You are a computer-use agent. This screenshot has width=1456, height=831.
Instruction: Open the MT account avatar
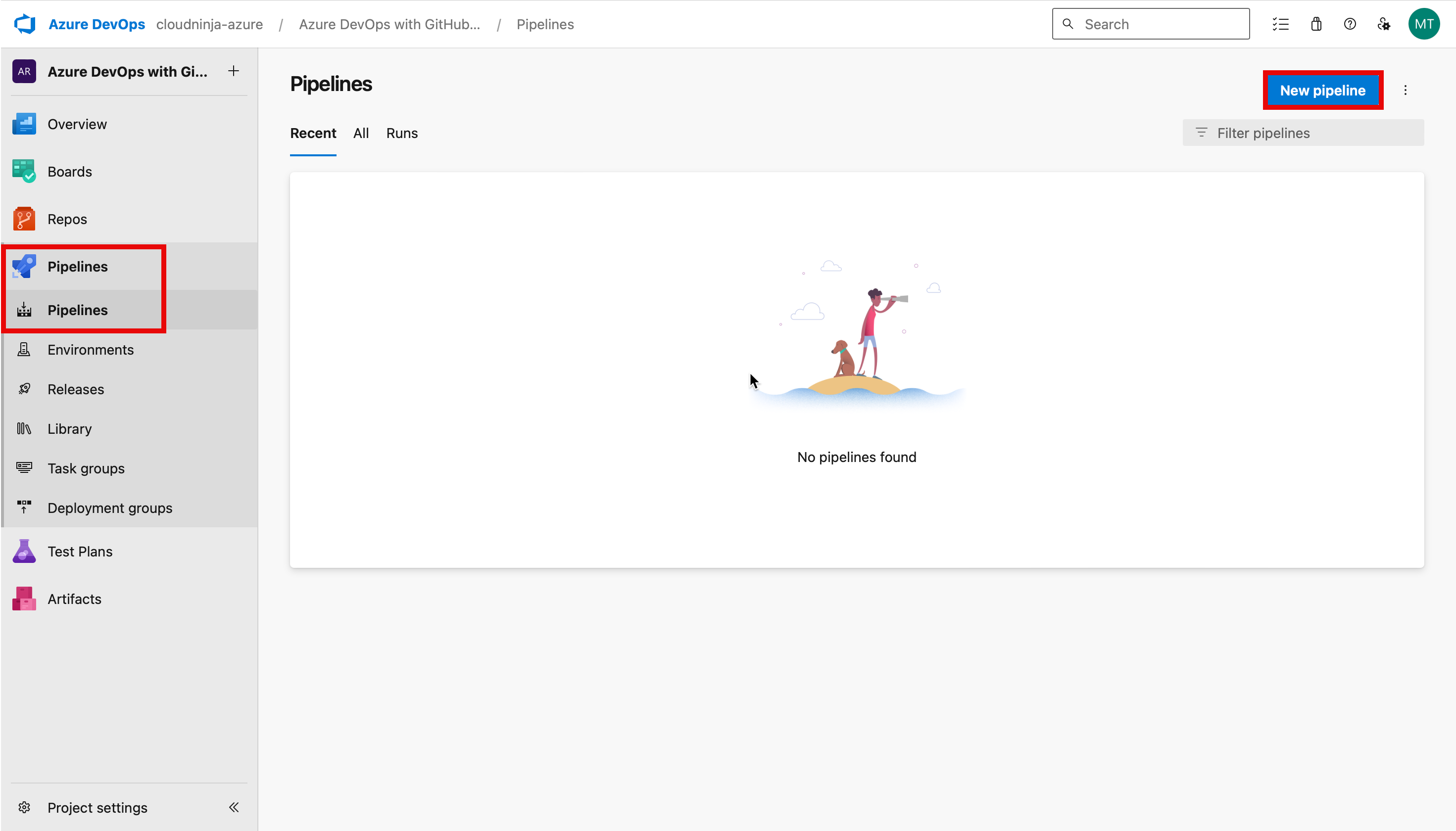[x=1423, y=24]
